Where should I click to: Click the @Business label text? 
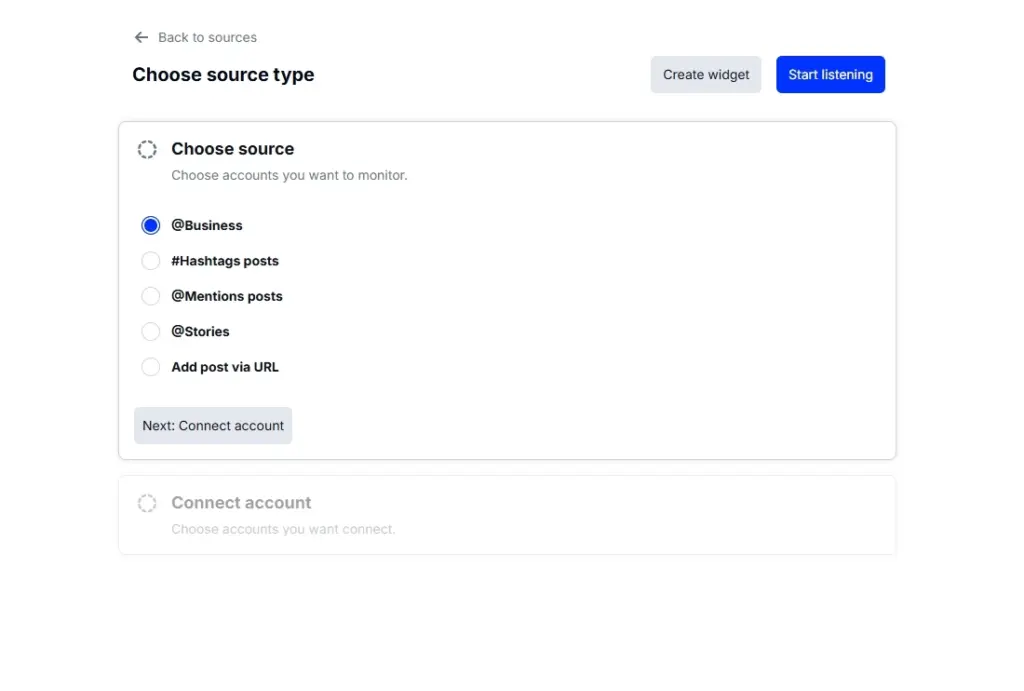[207, 225]
